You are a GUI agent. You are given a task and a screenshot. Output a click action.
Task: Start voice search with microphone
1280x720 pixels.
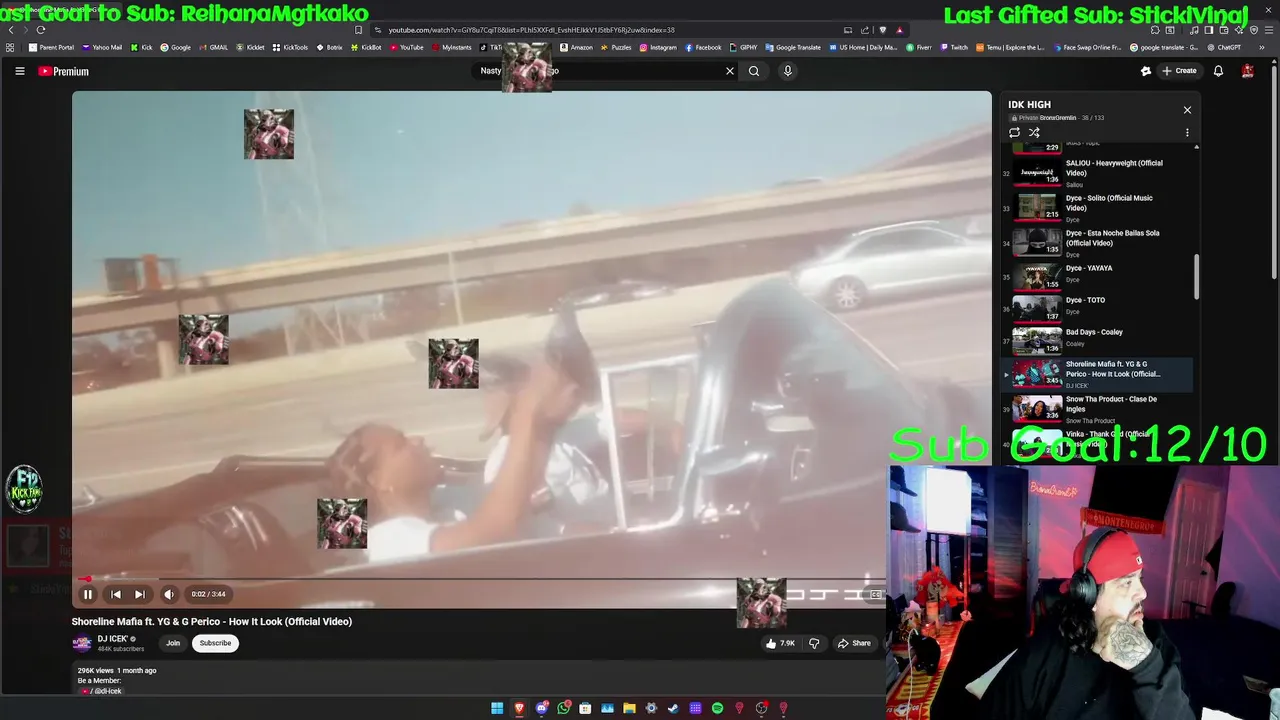tap(788, 71)
